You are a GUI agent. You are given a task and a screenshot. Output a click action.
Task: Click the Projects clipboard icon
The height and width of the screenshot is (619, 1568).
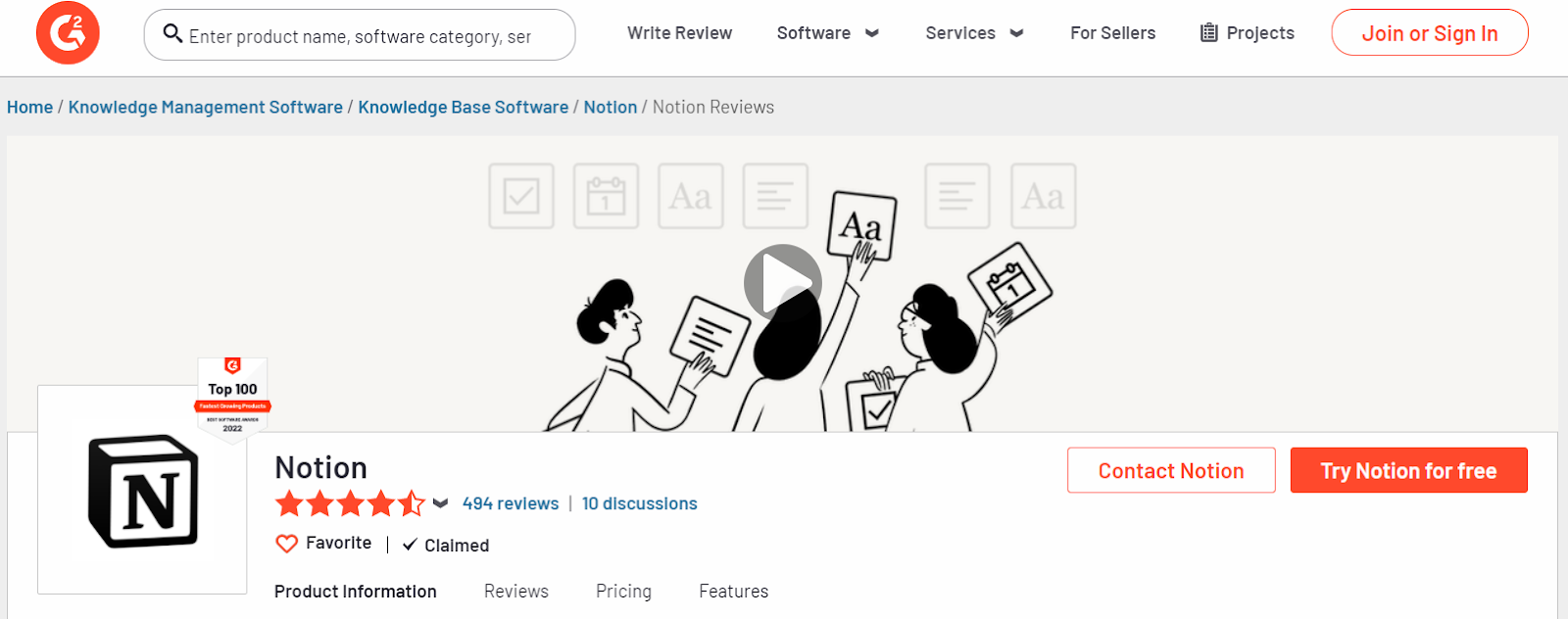pos(1209,33)
